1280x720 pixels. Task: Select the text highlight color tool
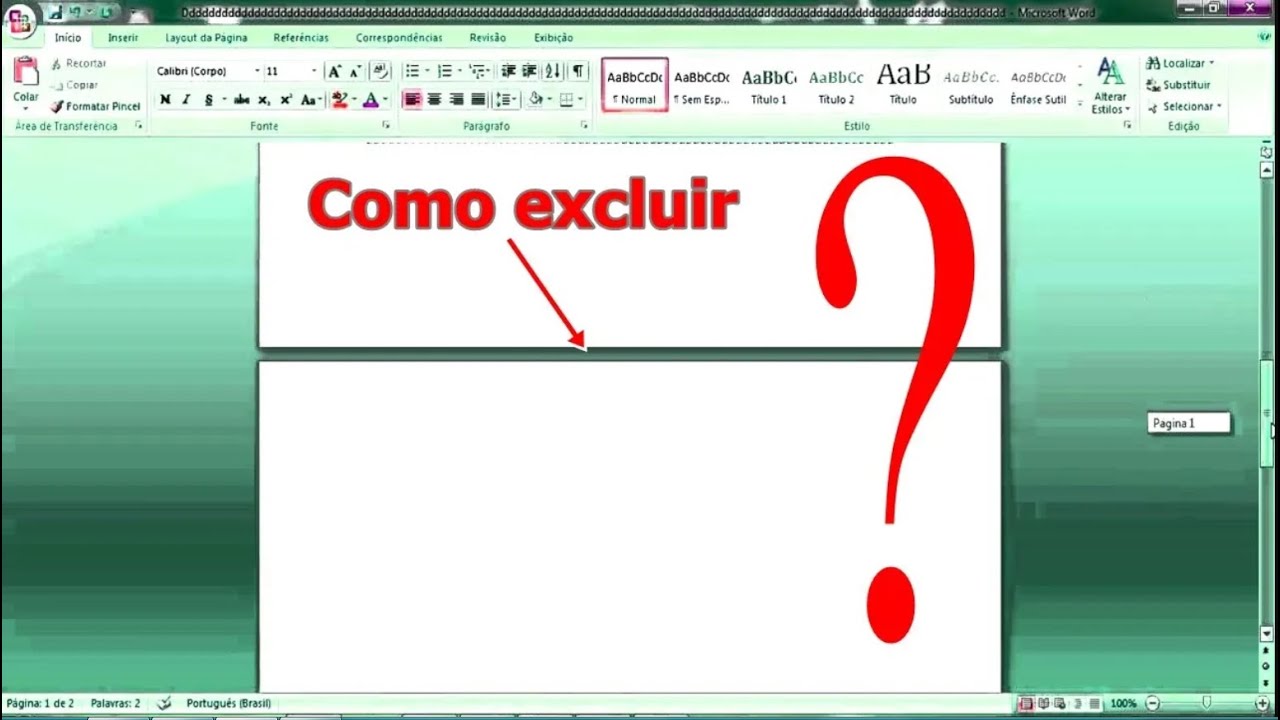tap(339, 100)
